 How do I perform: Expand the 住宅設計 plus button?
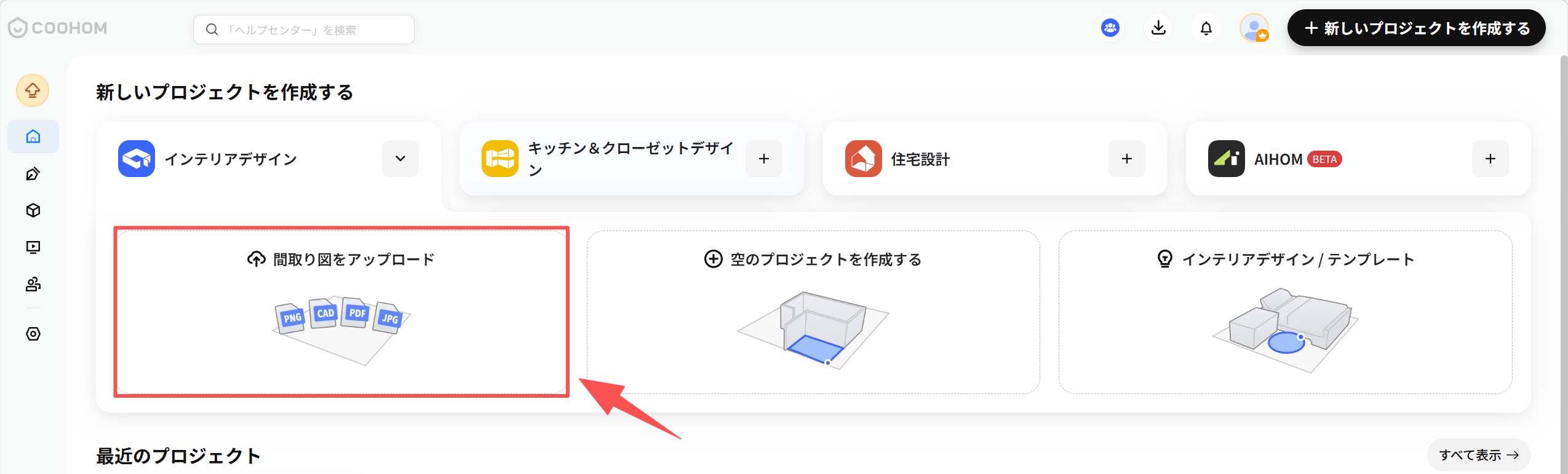pos(1127,159)
